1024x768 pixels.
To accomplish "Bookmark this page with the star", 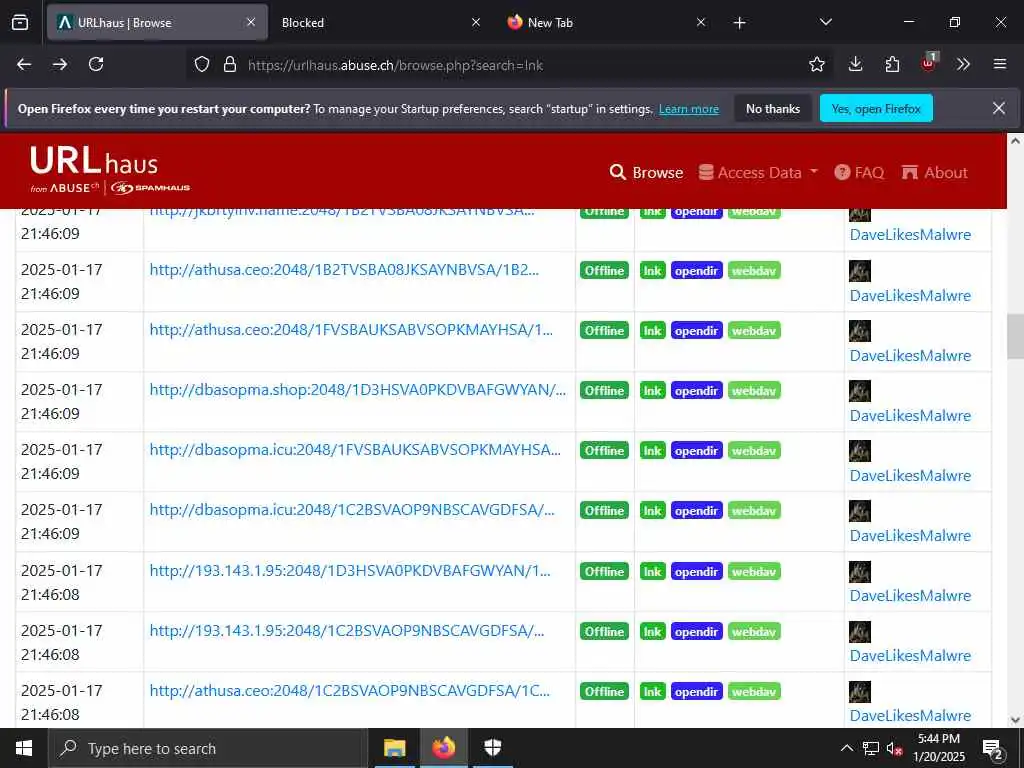I will click(x=816, y=64).
